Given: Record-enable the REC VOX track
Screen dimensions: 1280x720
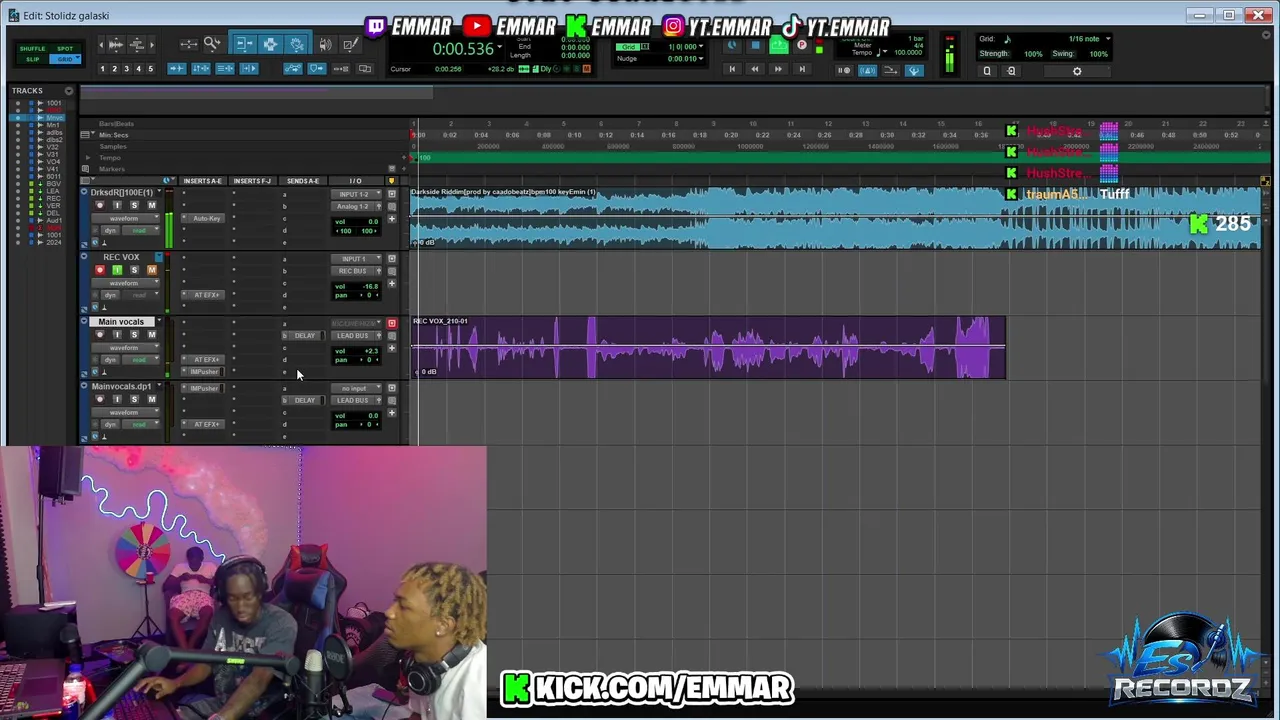Looking at the screenshot, I should coord(99,270).
